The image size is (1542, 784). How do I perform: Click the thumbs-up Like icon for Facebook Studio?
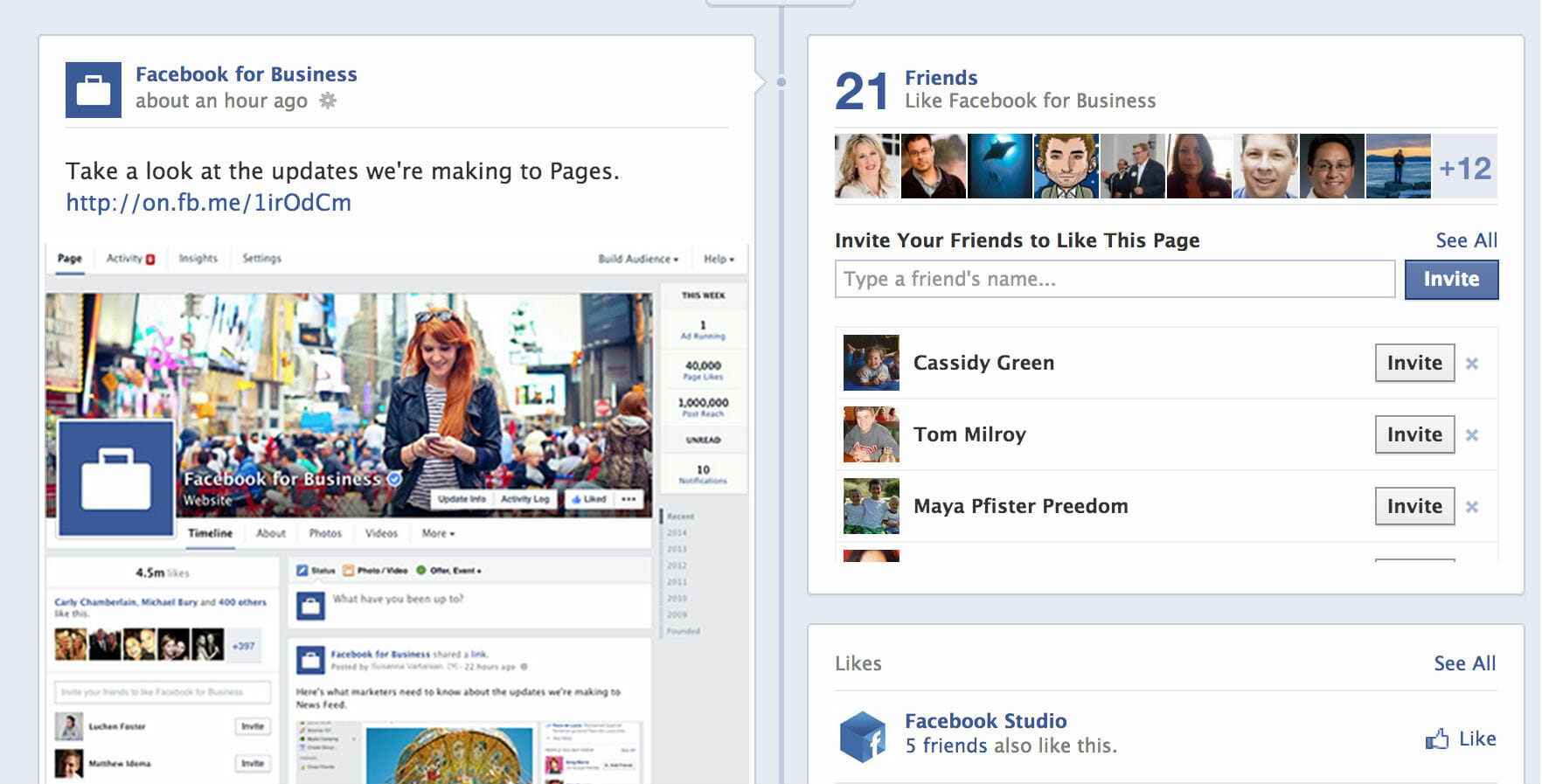point(1437,739)
